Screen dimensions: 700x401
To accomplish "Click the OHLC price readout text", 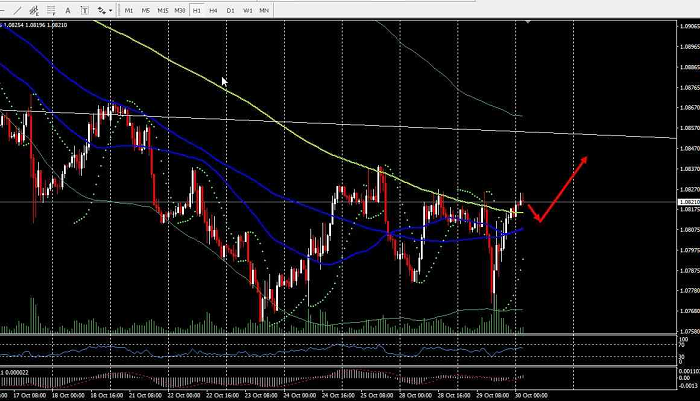I will [x=33, y=25].
